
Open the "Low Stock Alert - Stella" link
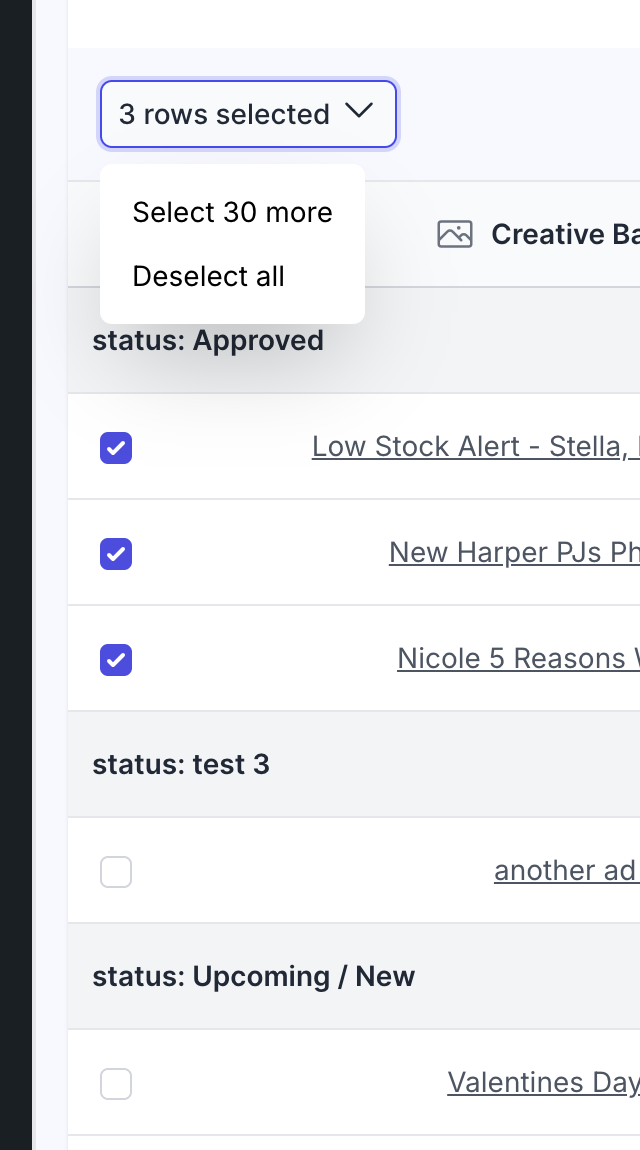475,446
